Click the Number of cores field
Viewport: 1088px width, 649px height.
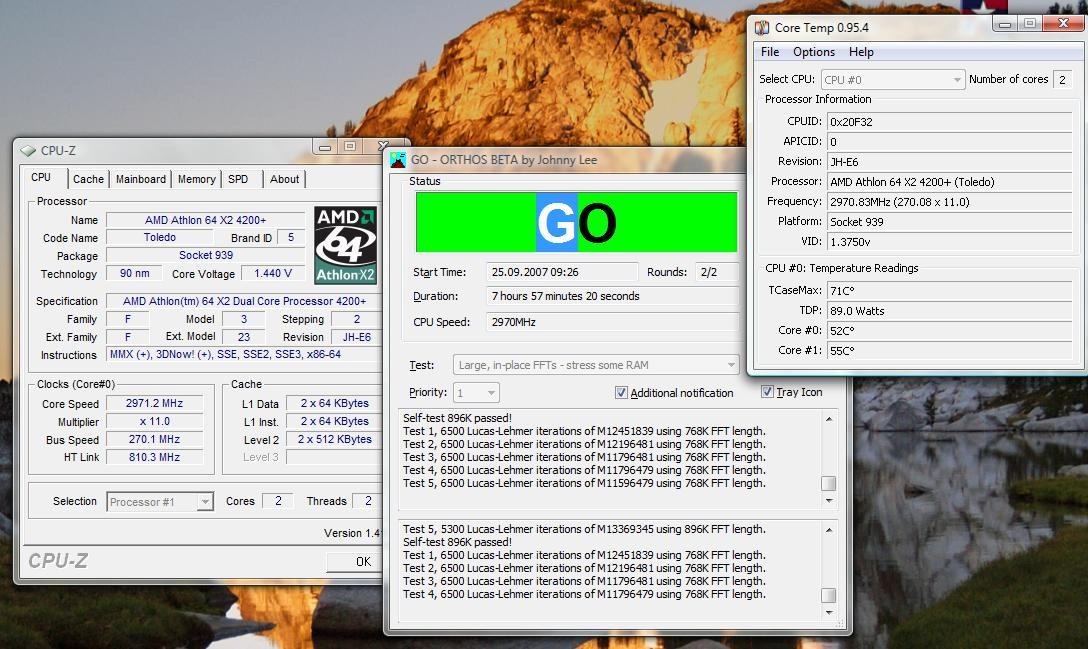[x=1062, y=80]
